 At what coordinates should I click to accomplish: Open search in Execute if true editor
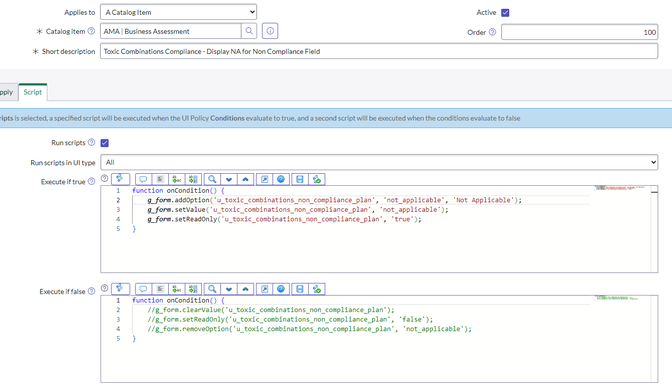pyautogui.click(x=212, y=179)
